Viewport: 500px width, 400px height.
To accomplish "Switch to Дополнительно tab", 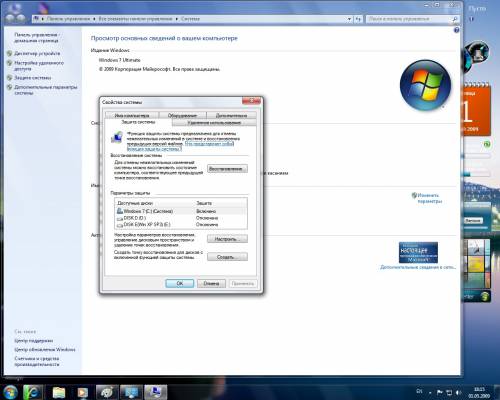I will point(231,115).
